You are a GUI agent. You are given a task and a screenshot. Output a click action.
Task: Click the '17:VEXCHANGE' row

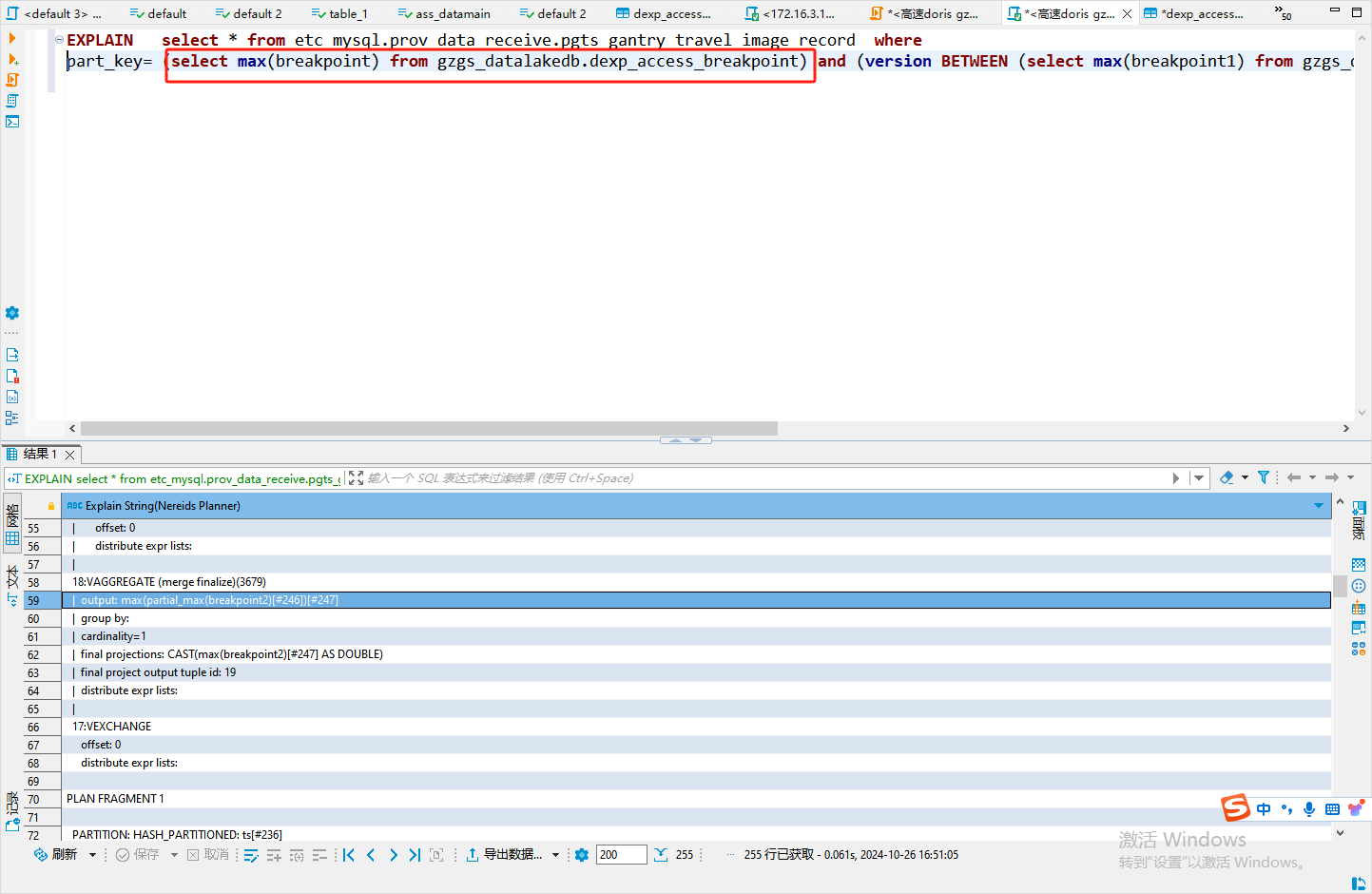pyautogui.click(x=696, y=727)
